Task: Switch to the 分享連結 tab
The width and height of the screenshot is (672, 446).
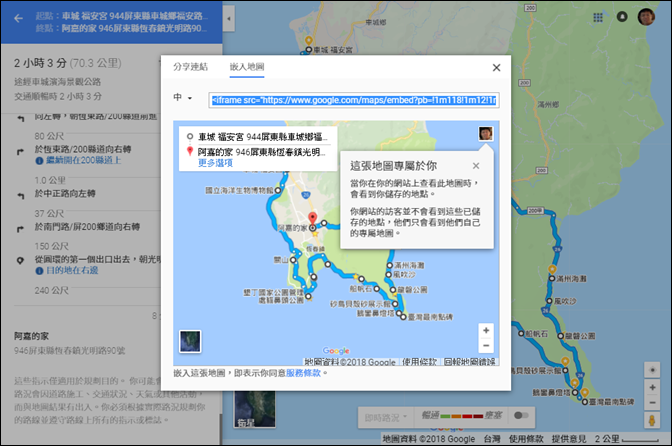Action: tap(190, 67)
